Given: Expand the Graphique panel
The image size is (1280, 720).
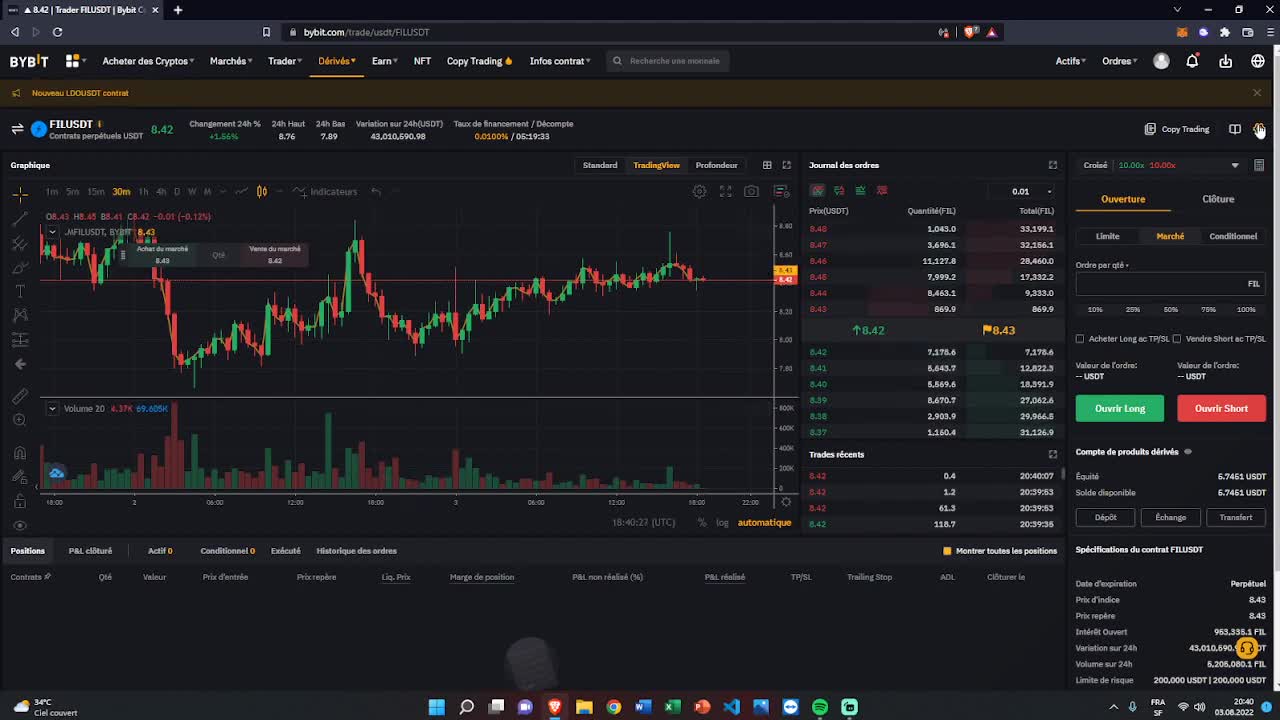Looking at the screenshot, I should (x=787, y=165).
